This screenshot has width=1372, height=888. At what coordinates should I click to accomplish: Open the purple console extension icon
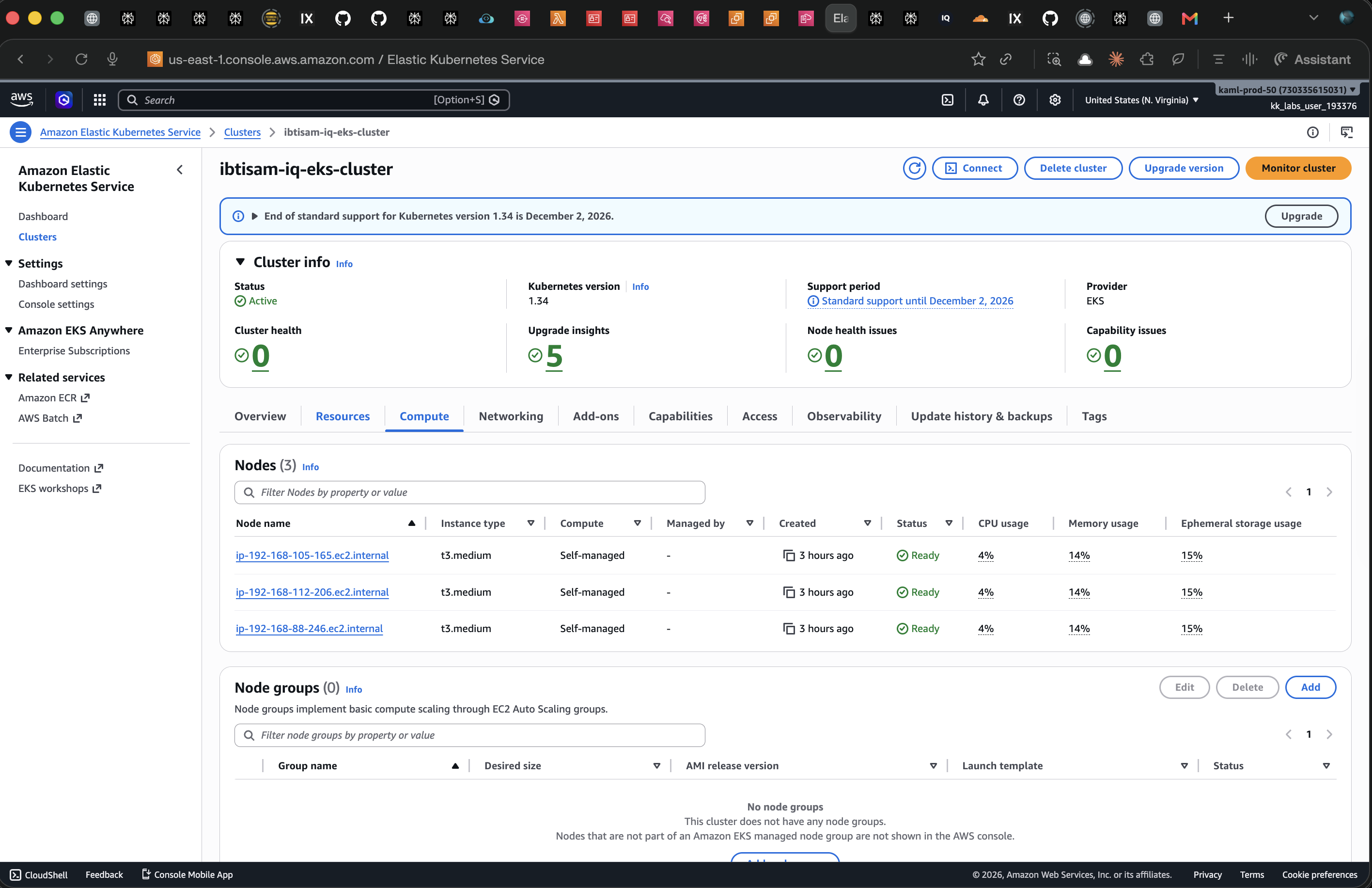[64, 100]
